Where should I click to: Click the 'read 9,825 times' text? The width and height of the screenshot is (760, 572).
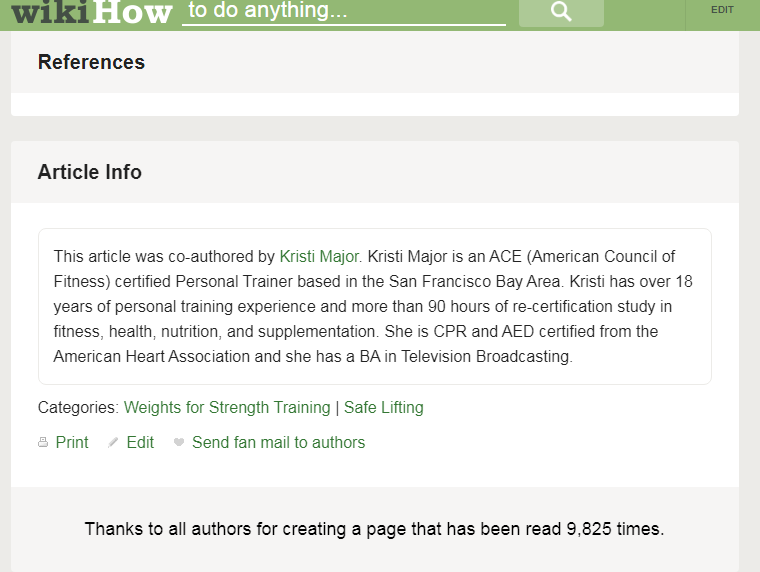594,528
